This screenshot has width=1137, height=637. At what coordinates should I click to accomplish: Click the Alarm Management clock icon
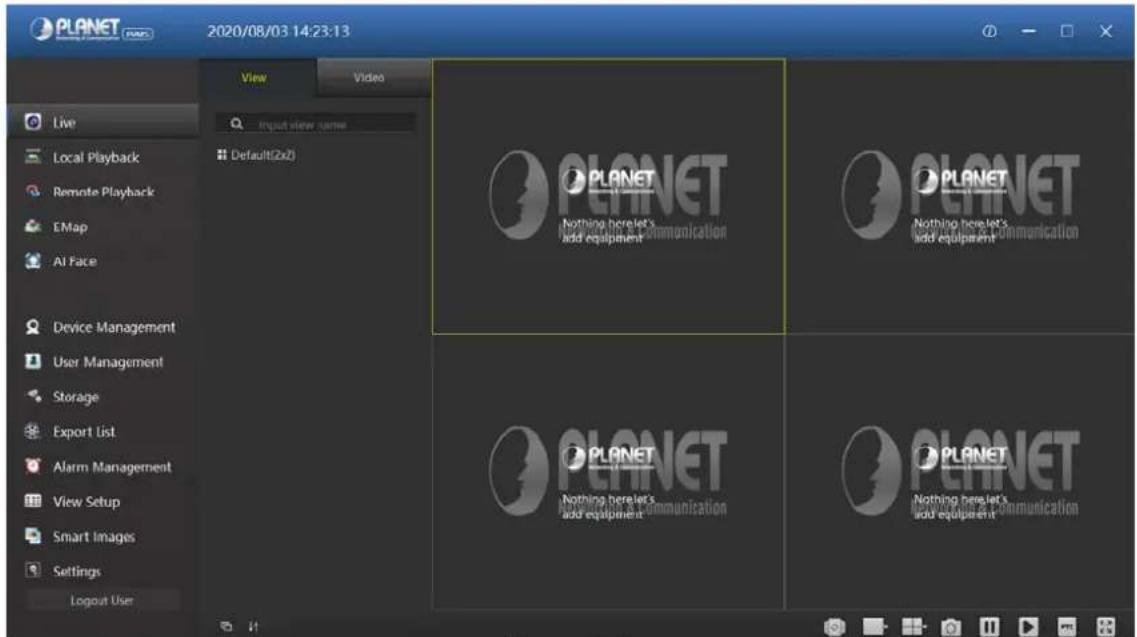tap(33, 466)
